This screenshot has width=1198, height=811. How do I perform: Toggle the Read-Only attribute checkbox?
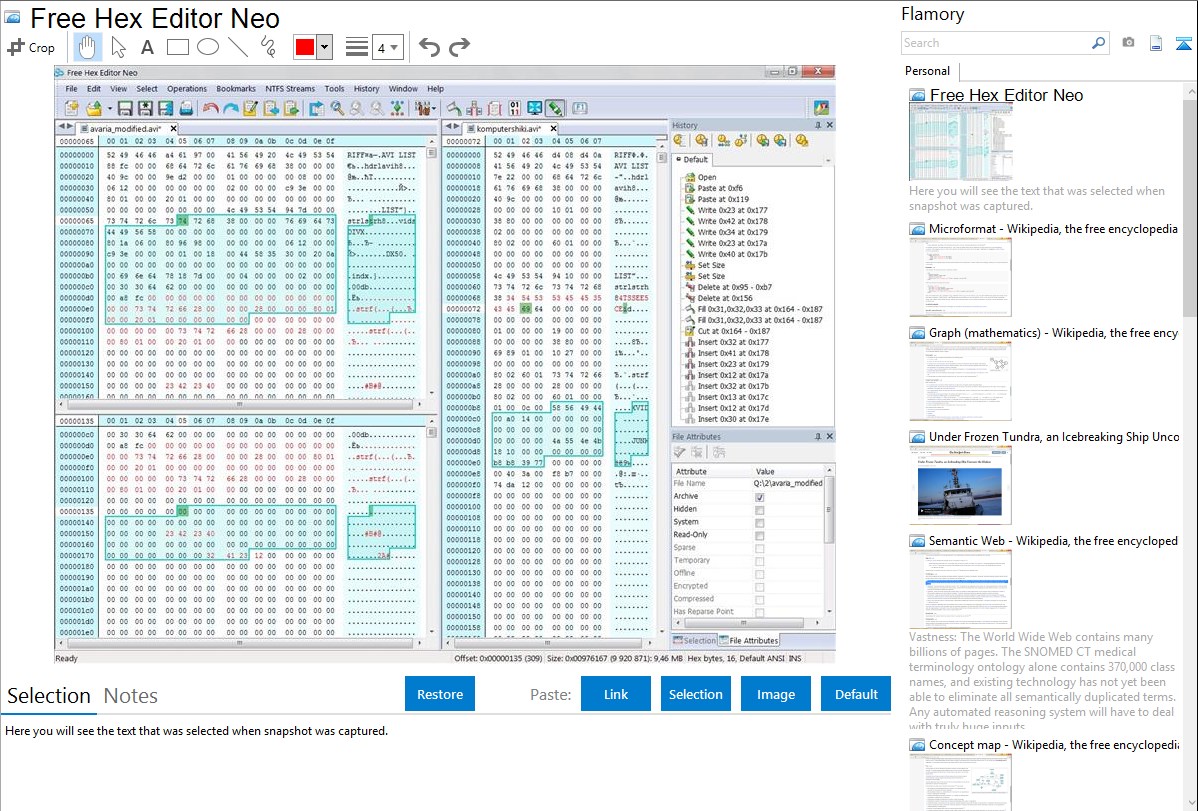click(x=759, y=536)
